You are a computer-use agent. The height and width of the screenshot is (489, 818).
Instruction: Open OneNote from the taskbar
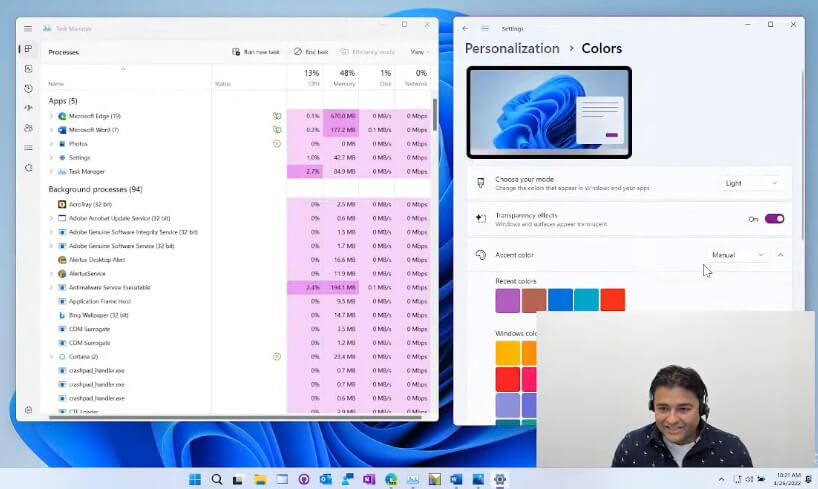[x=369, y=479]
